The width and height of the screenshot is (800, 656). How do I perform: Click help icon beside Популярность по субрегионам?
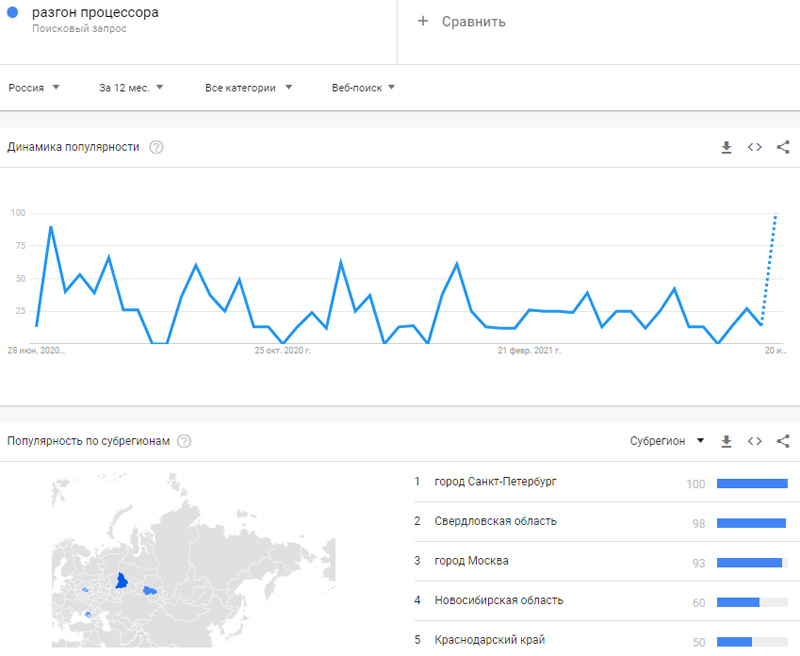[184, 441]
